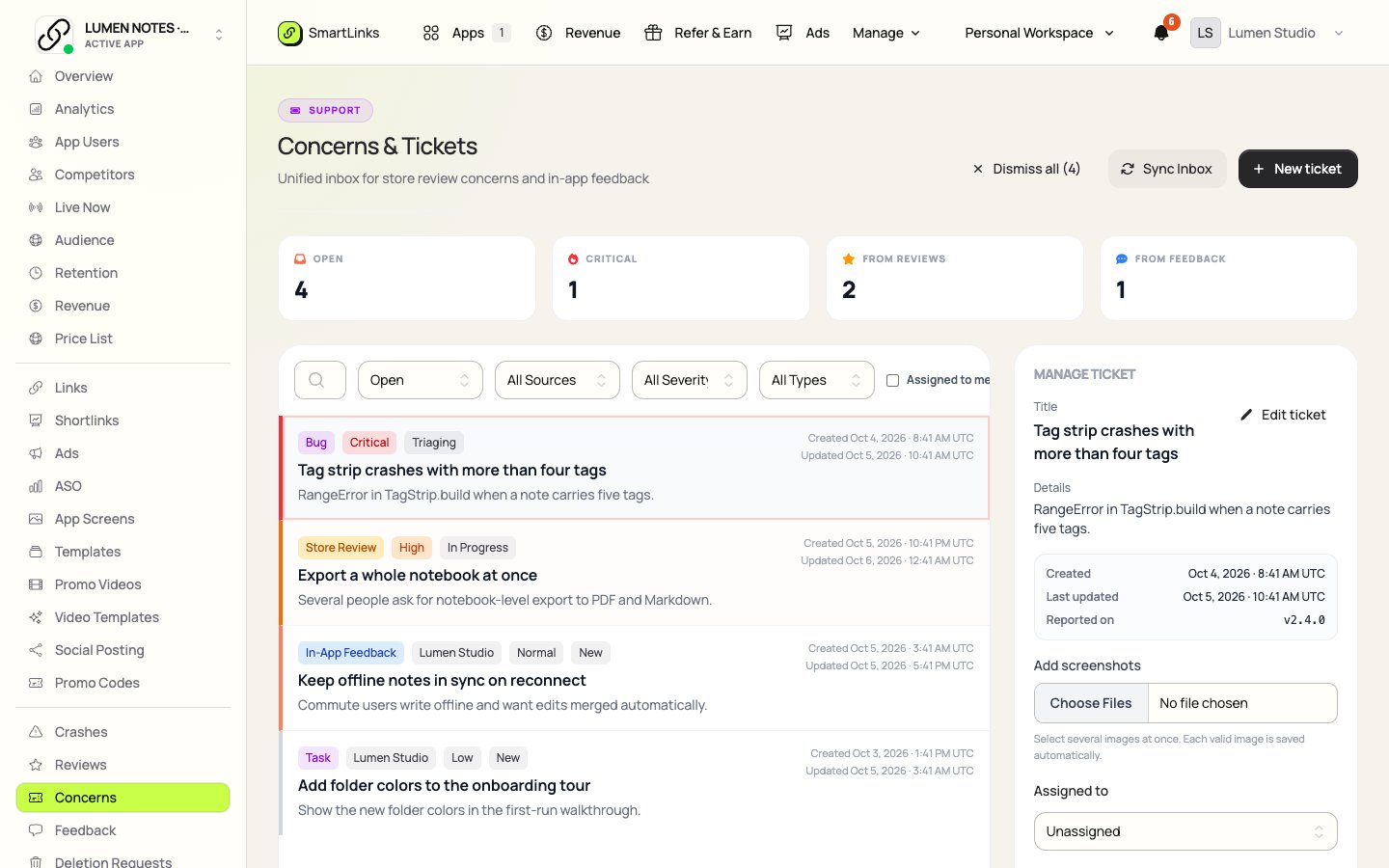Open the Manage menu
Image resolution: width=1389 pixels, height=868 pixels.
click(x=886, y=33)
